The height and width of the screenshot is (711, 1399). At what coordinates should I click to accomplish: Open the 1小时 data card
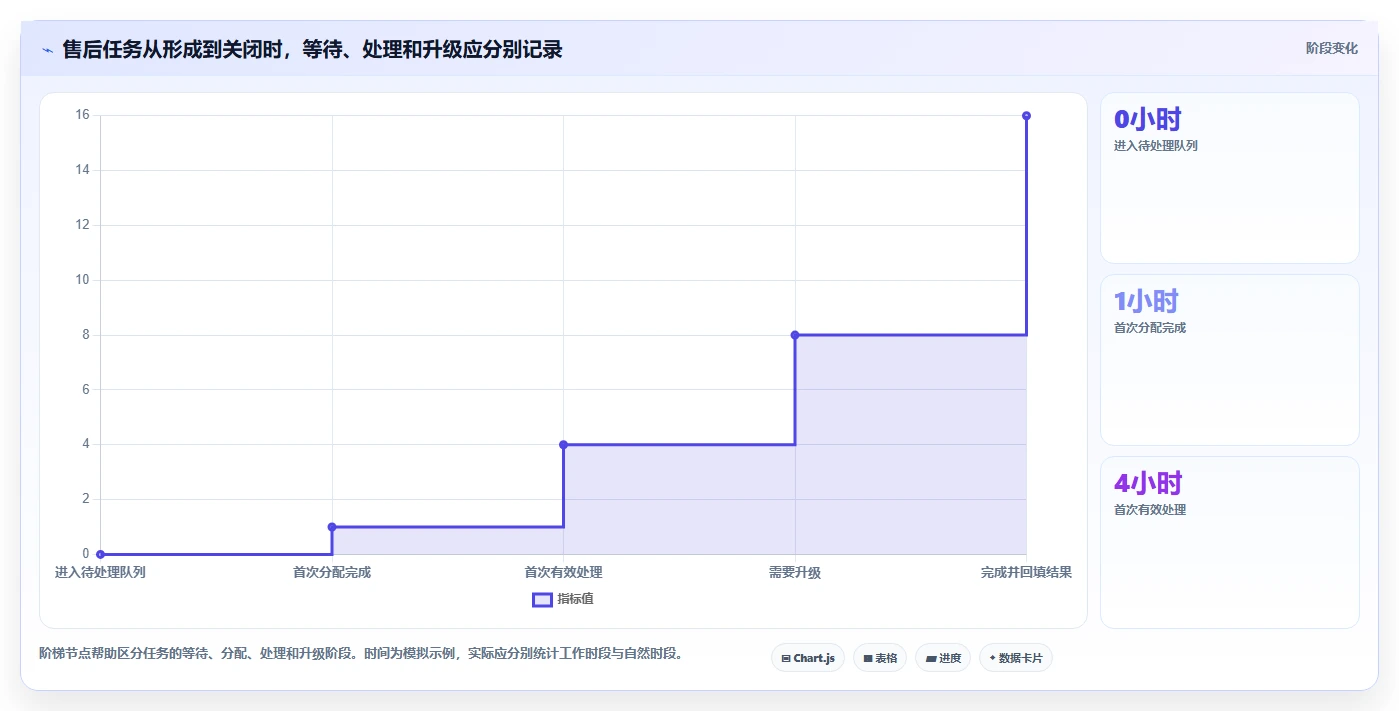coord(1230,360)
